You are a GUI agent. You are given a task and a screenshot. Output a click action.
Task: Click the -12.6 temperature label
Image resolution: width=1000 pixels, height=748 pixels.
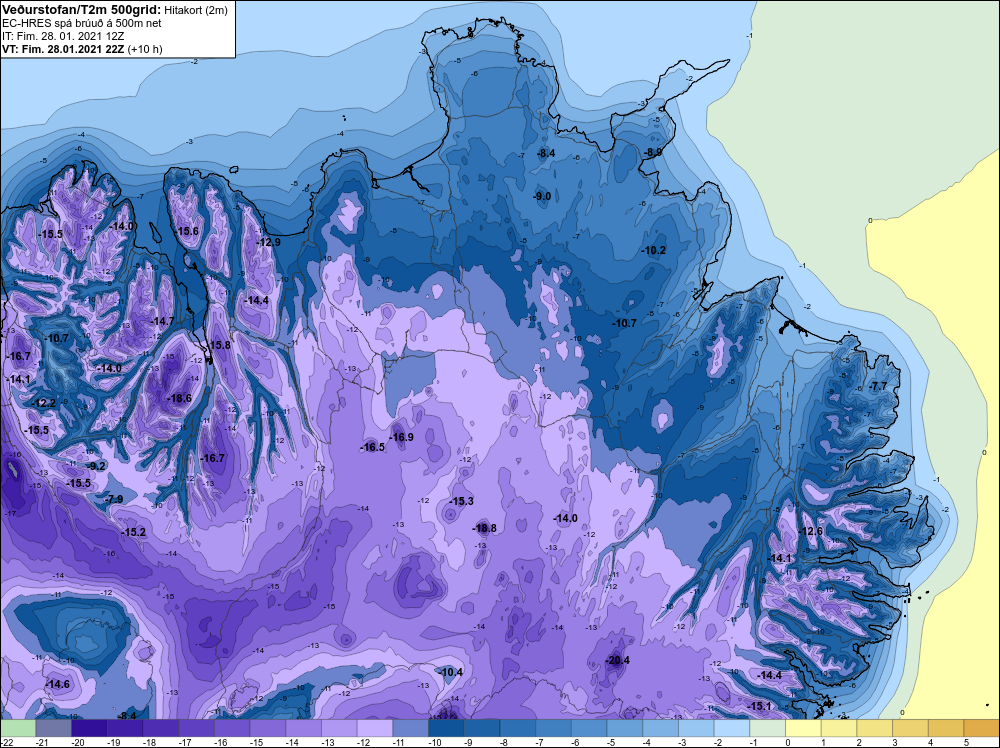click(811, 531)
